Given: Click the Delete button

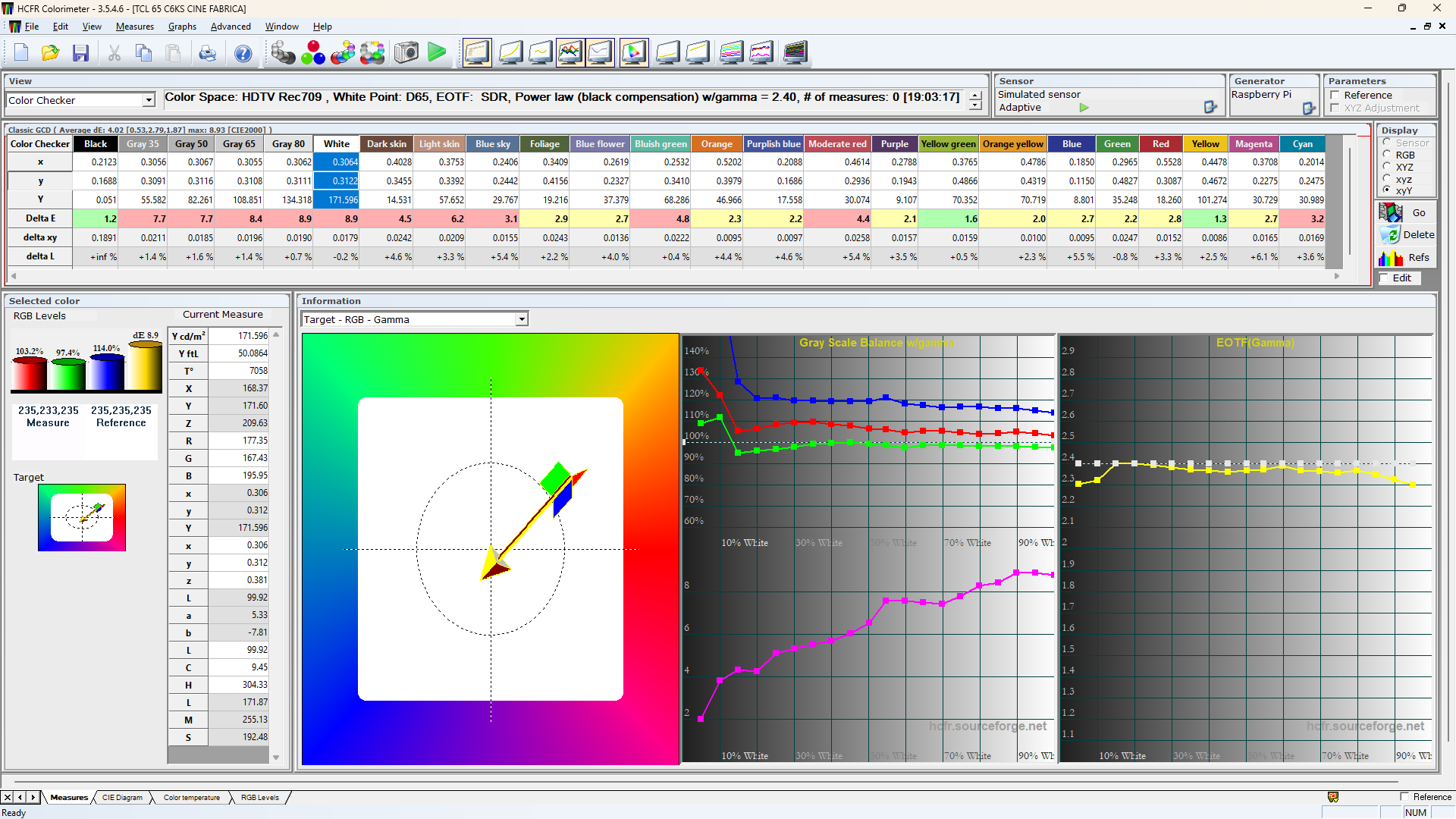Looking at the screenshot, I should coord(1407,235).
